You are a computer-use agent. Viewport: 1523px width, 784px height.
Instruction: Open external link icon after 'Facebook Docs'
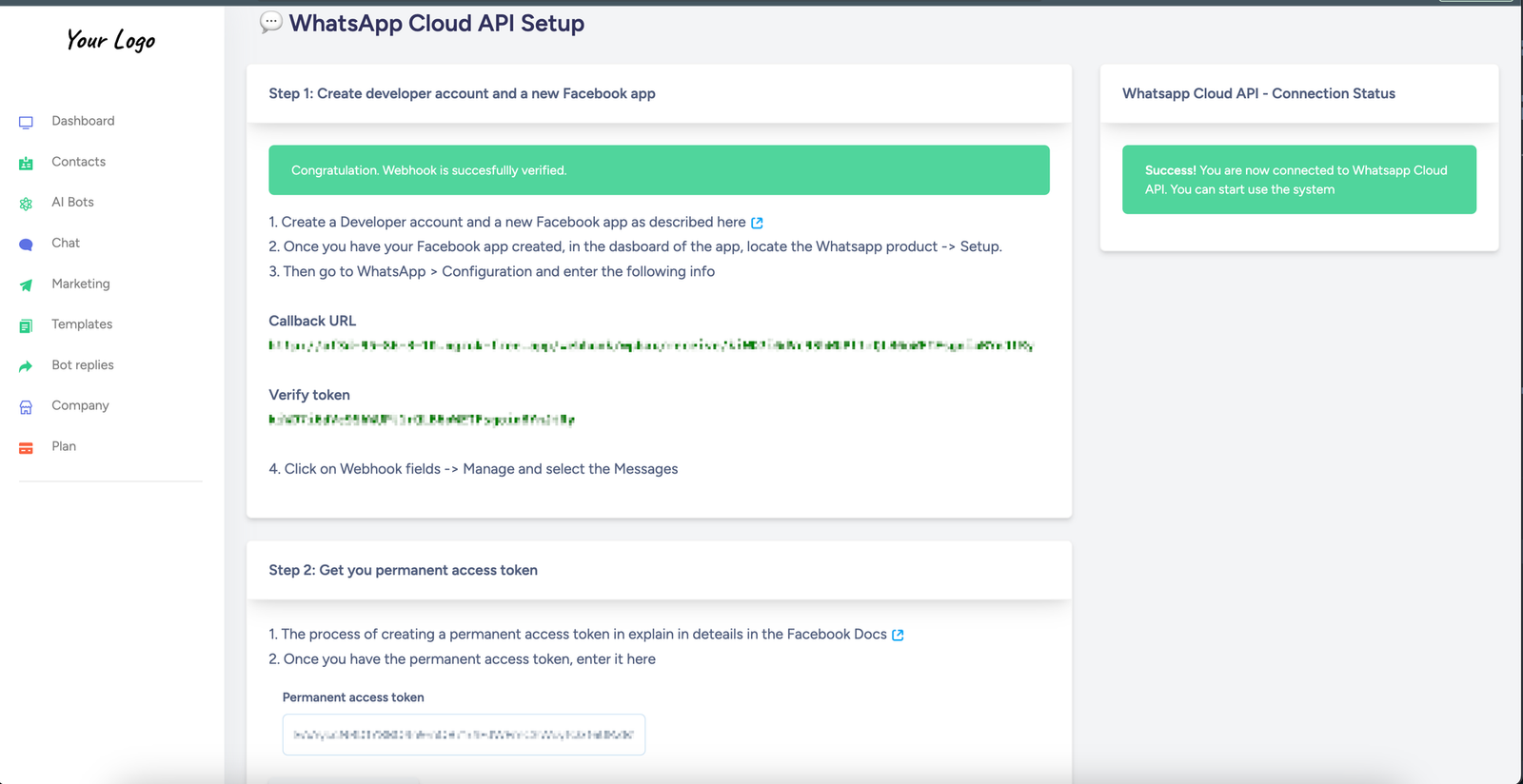[x=898, y=635]
